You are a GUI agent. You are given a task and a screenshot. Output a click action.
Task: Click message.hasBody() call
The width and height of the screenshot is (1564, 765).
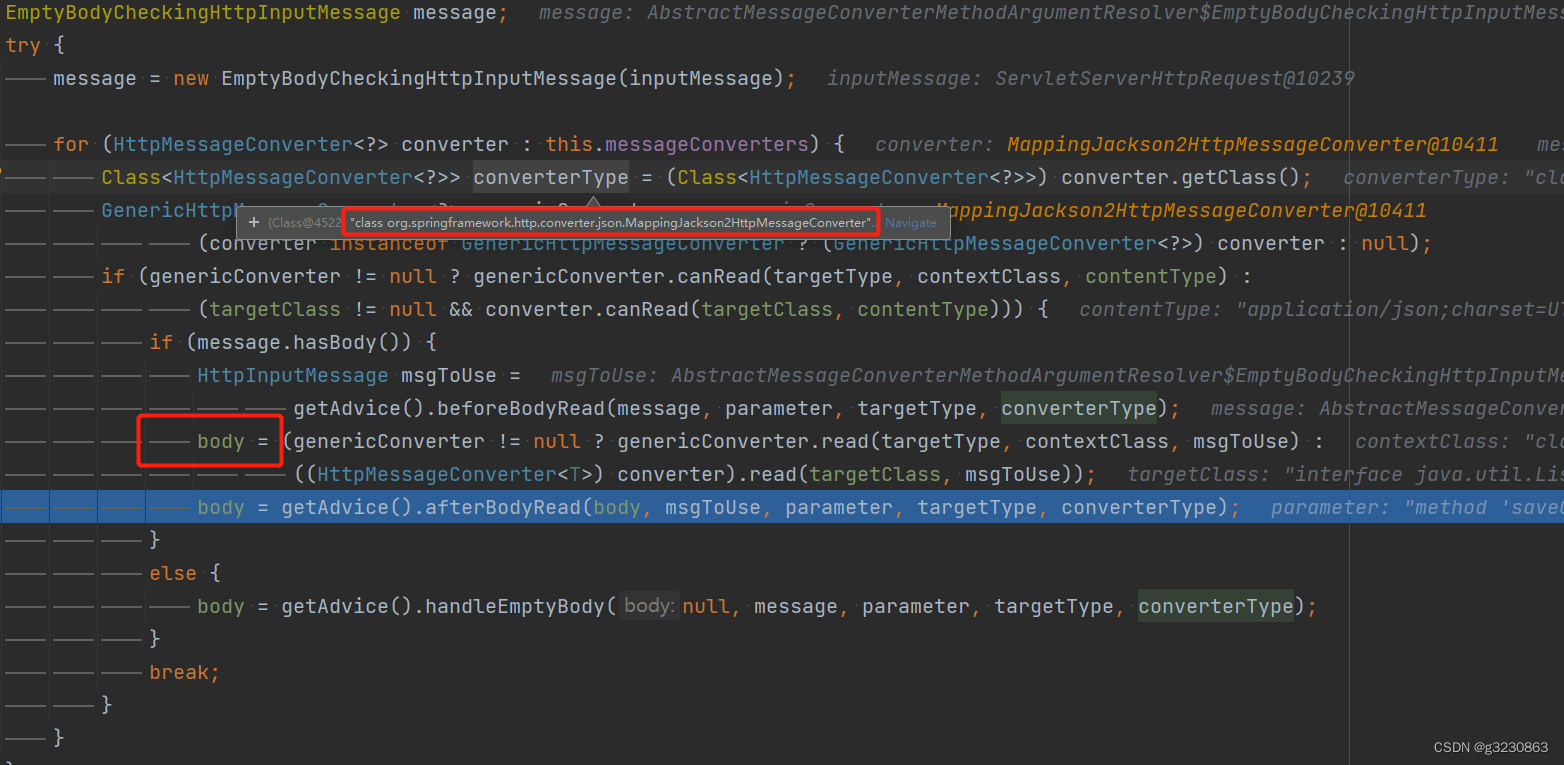(x=304, y=342)
